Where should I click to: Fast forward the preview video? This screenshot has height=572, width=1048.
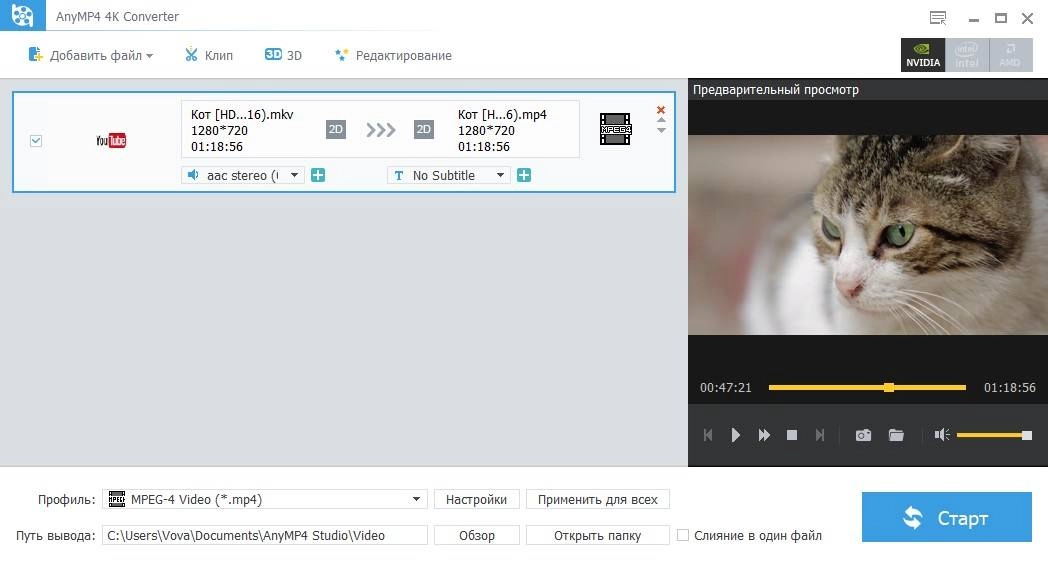pos(764,435)
